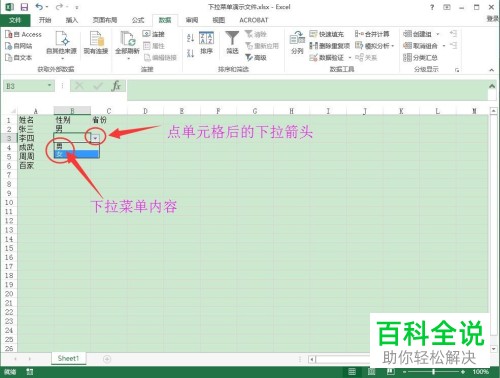Select column D header

145,111
